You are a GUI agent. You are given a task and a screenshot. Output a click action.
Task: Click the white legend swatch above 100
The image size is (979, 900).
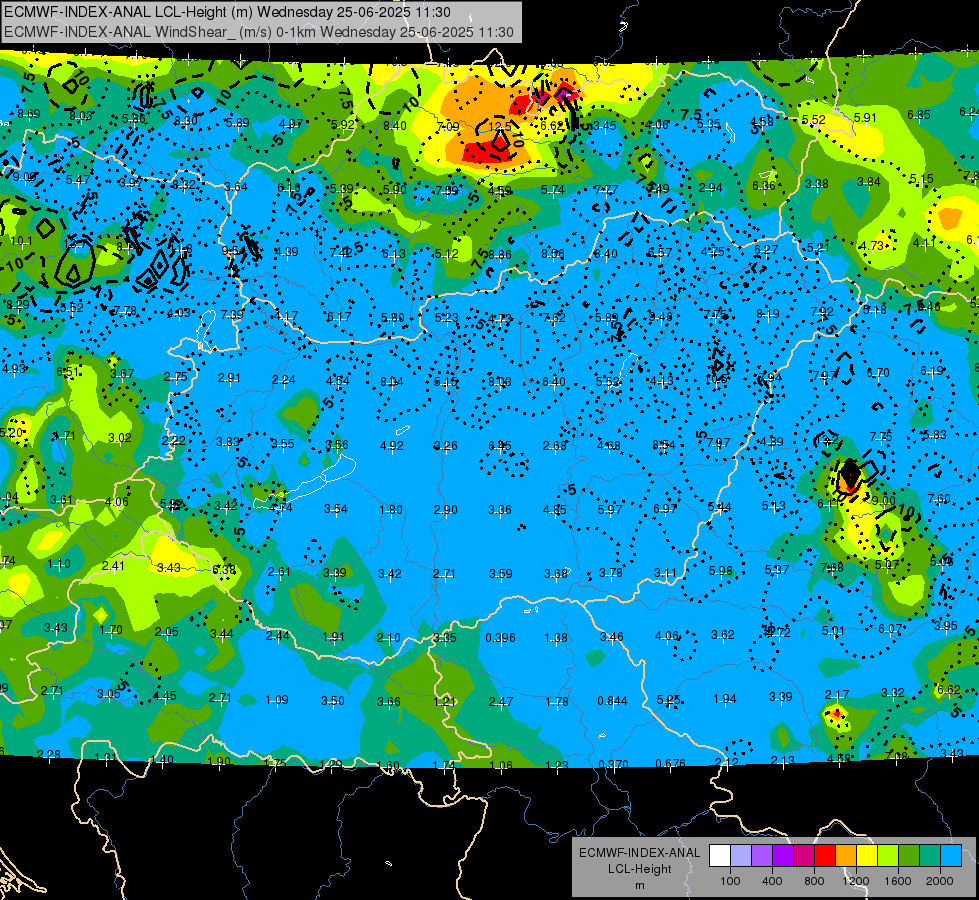pos(720,856)
